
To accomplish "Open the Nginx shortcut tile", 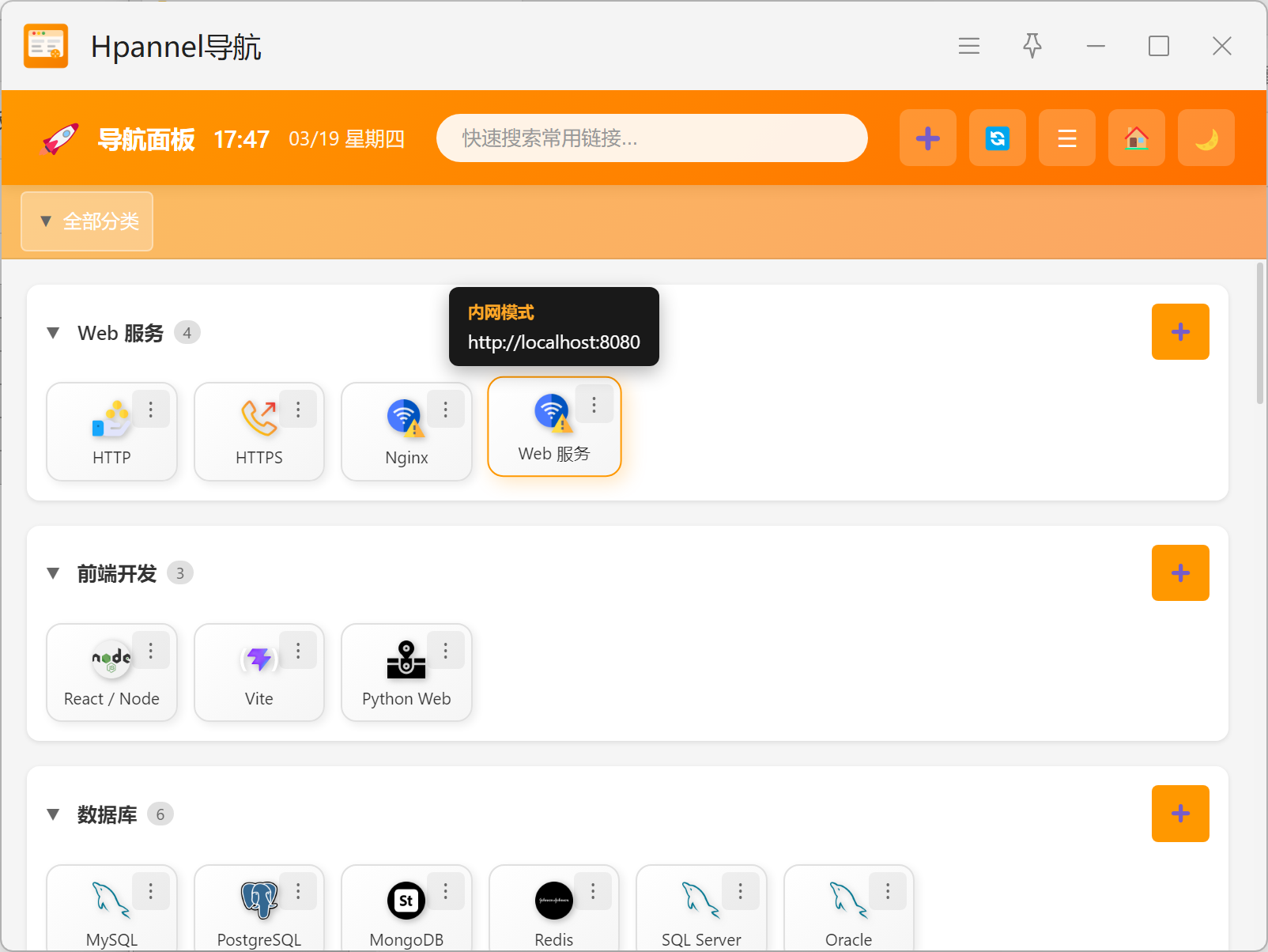I will 406,433.
